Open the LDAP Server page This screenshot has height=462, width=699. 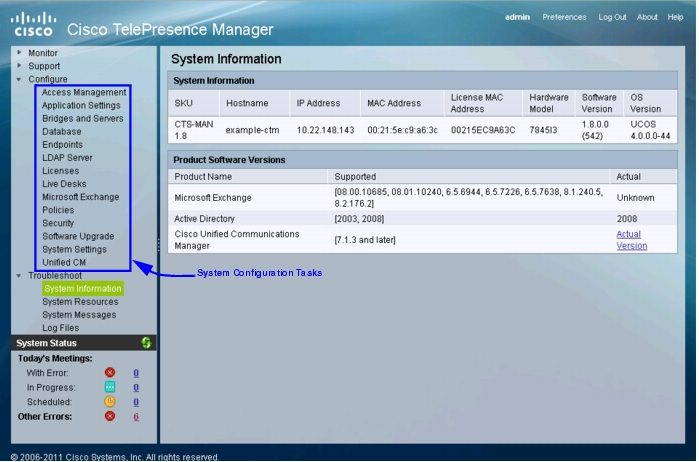pos(67,158)
